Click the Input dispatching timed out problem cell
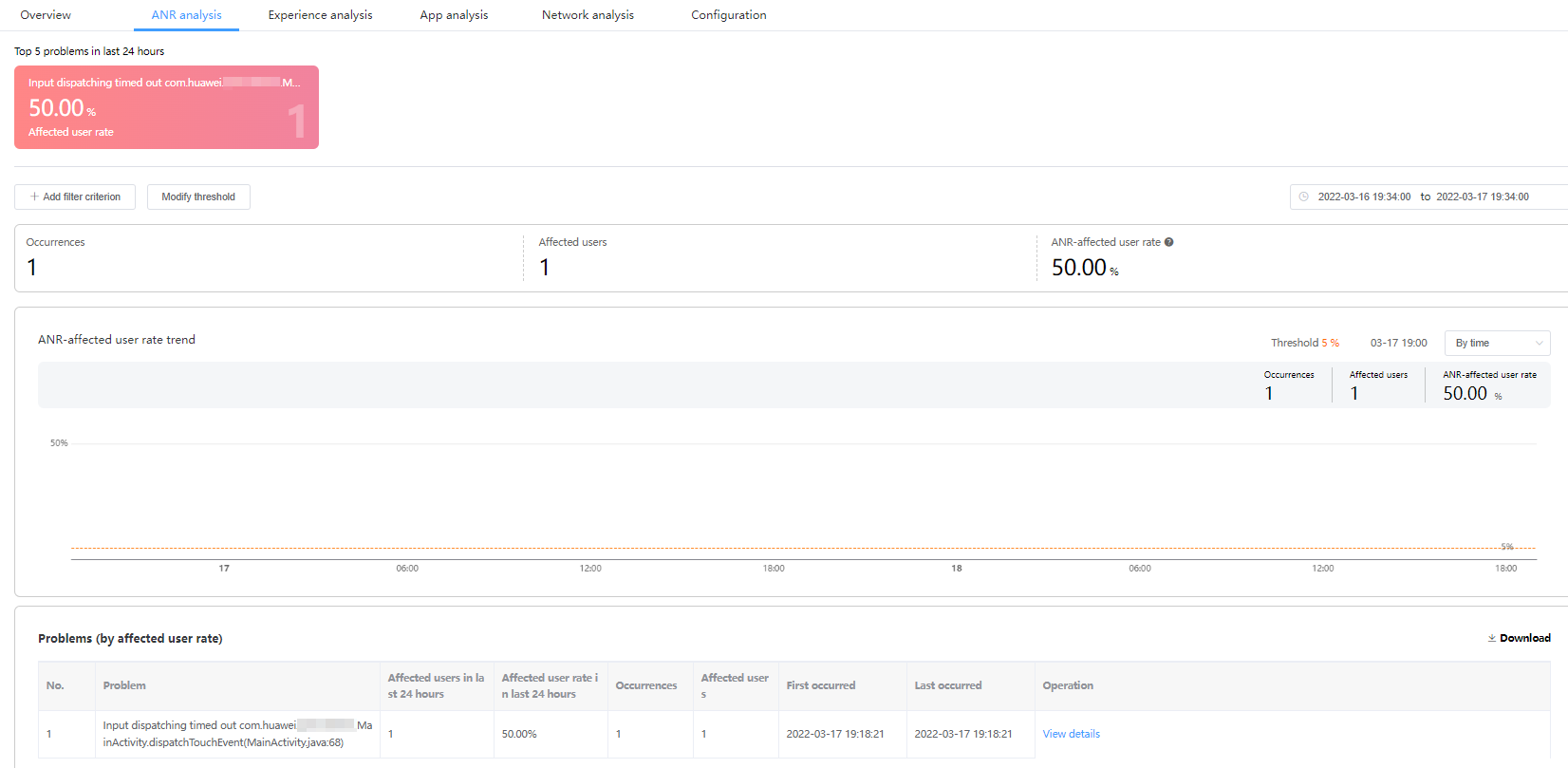 pyautogui.click(x=237, y=734)
